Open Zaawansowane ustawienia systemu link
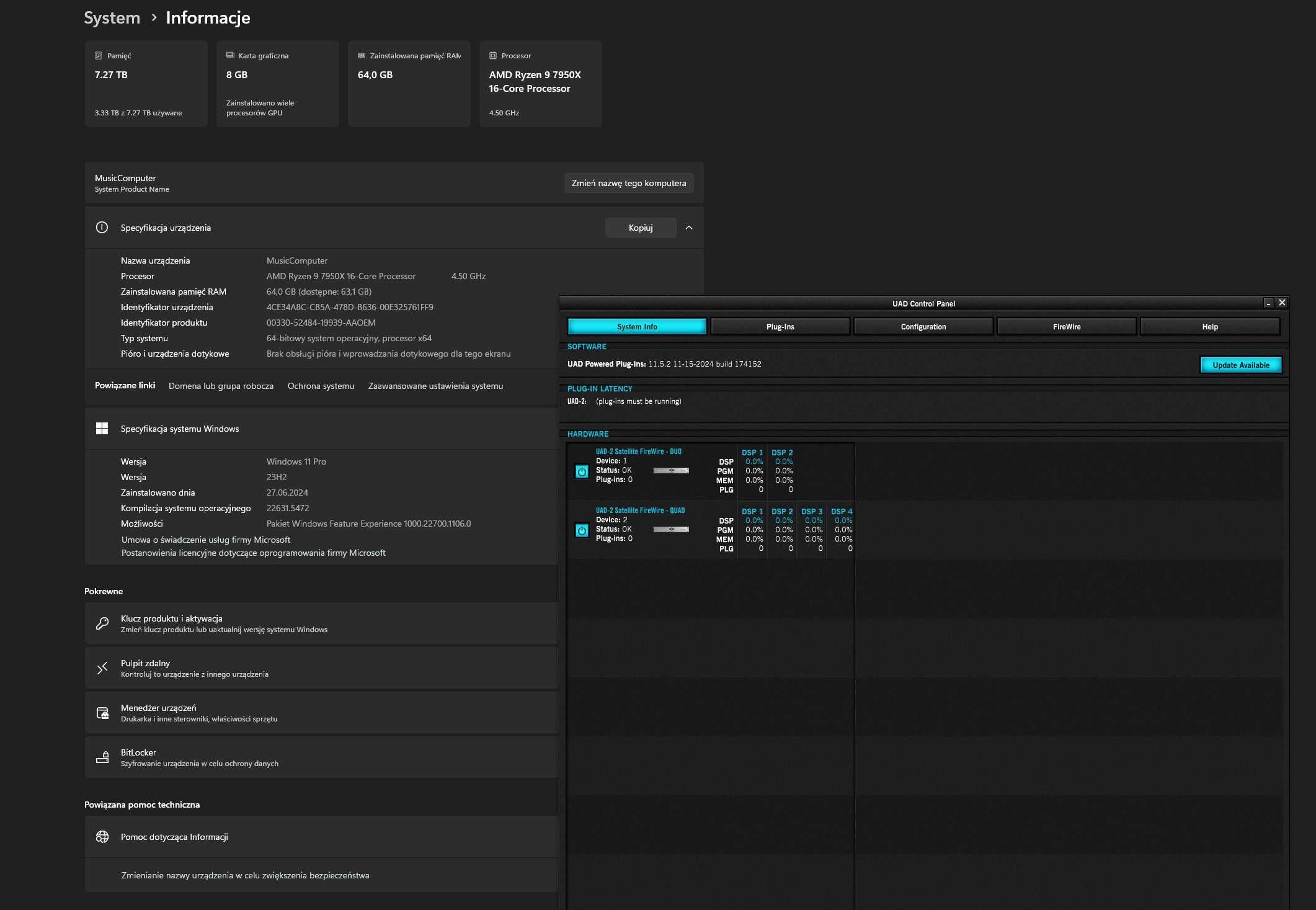Image resolution: width=1316 pixels, height=910 pixels. pos(435,386)
